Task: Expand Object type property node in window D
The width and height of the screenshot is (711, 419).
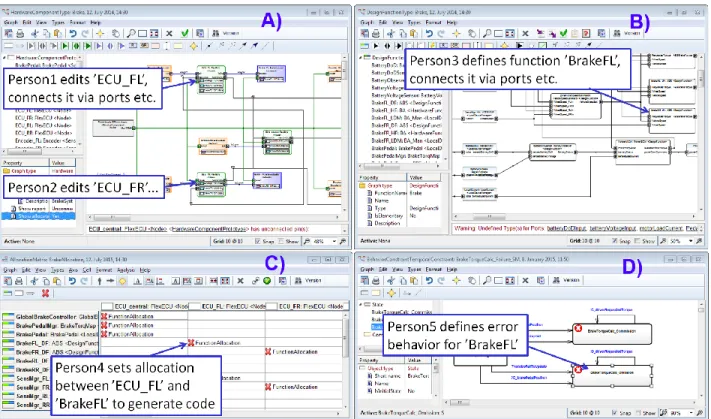Action: (x=362, y=368)
